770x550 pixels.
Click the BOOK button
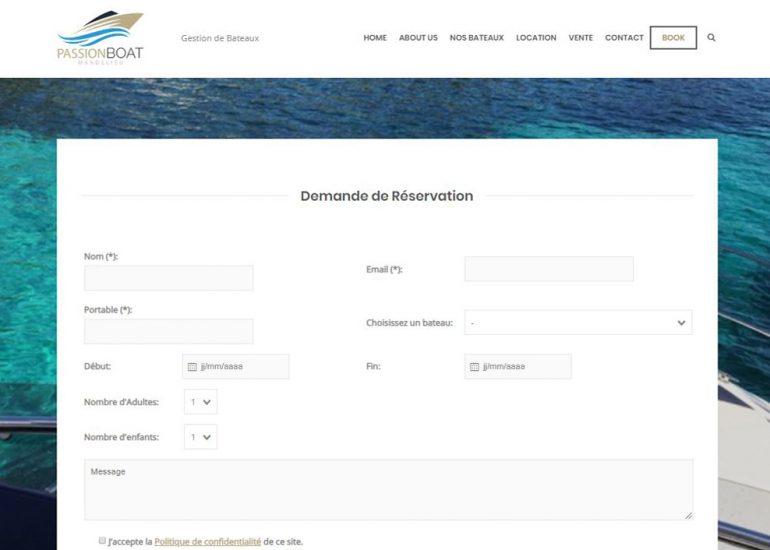coord(673,38)
